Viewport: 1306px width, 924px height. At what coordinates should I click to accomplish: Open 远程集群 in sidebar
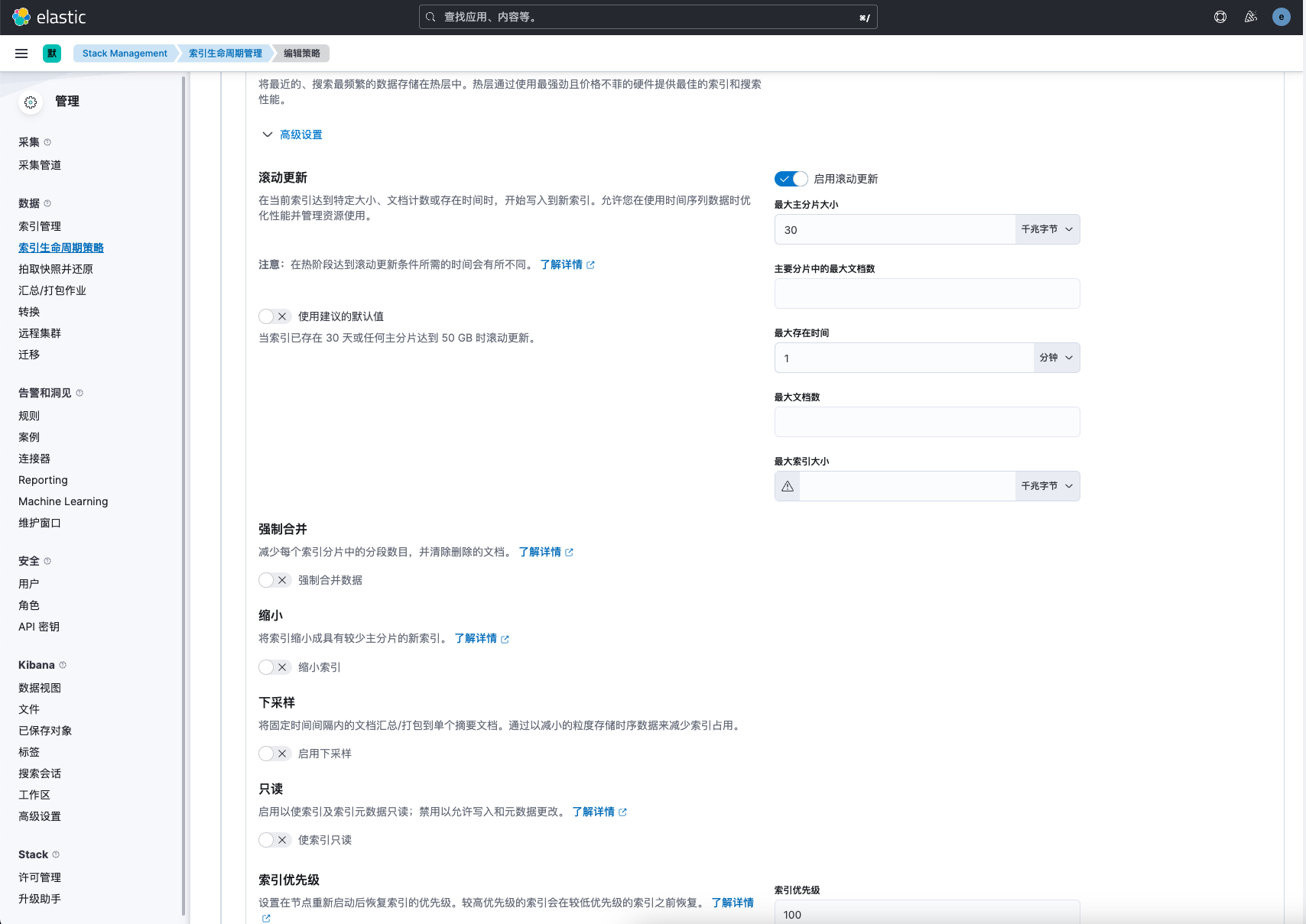40,333
